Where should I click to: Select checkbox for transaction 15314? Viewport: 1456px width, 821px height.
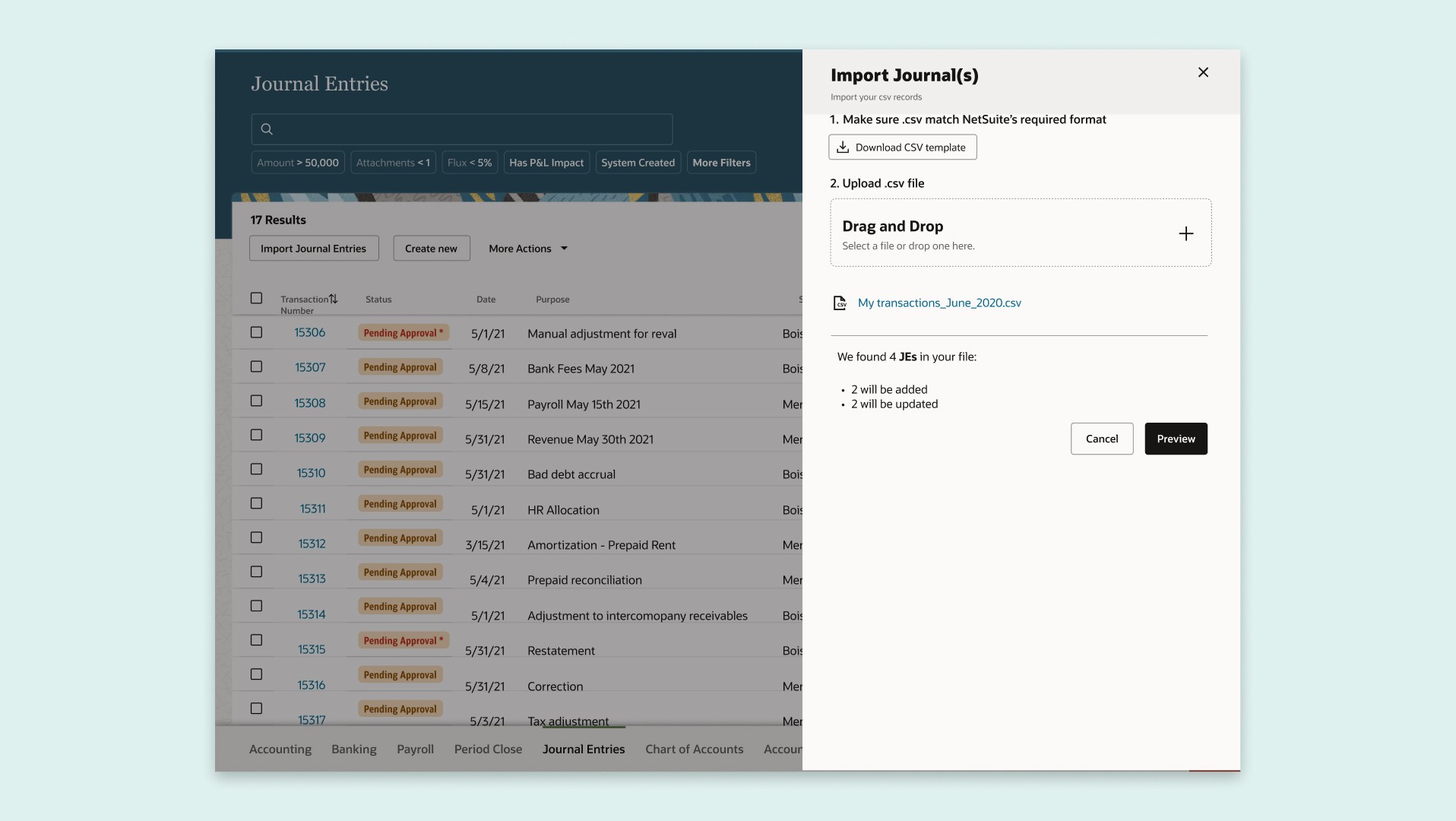[x=256, y=606]
